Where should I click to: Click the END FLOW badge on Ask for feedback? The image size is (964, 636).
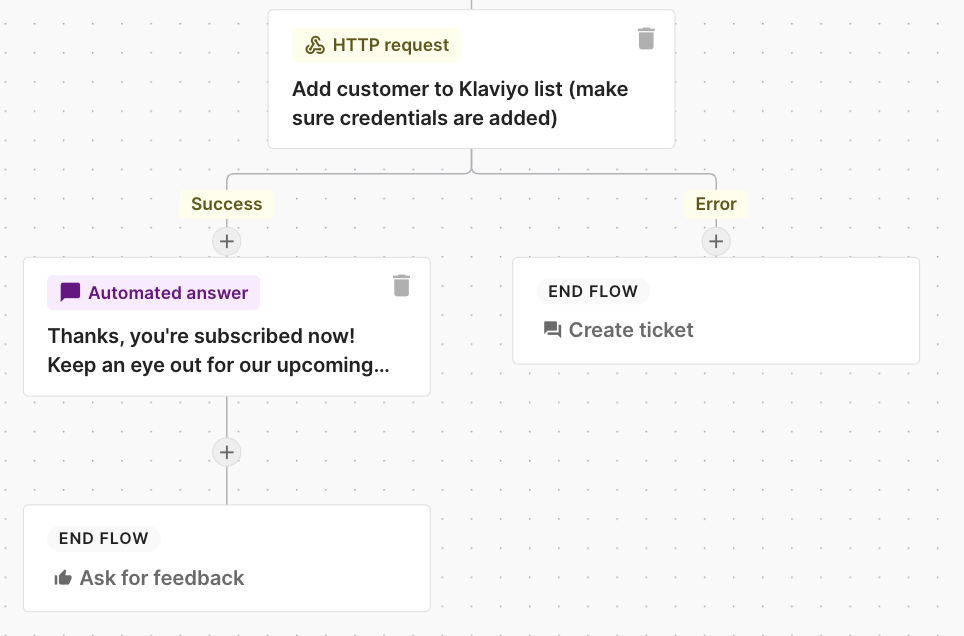coord(104,538)
